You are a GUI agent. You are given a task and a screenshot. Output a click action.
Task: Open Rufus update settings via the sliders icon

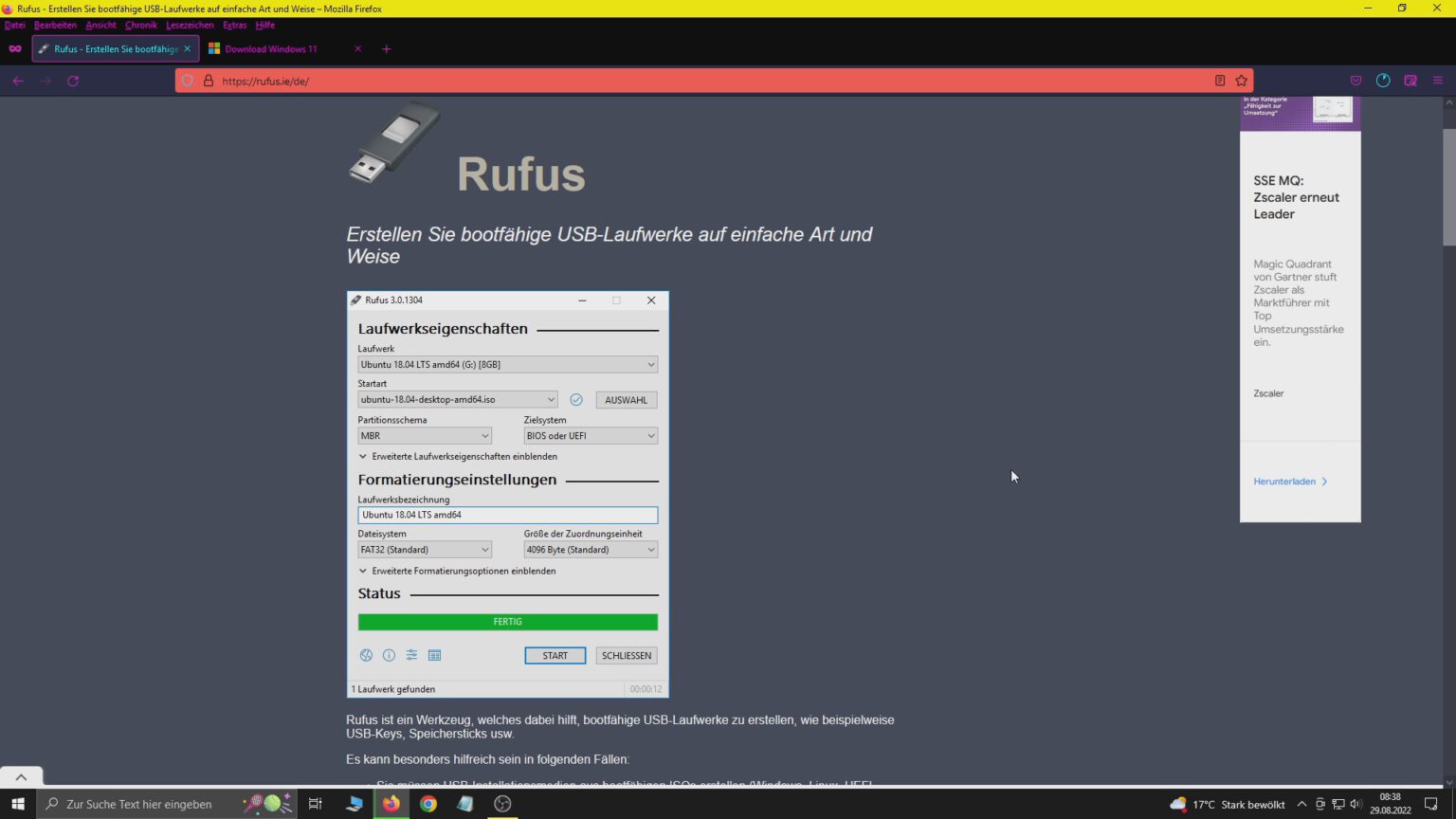[x=411, y=655]
